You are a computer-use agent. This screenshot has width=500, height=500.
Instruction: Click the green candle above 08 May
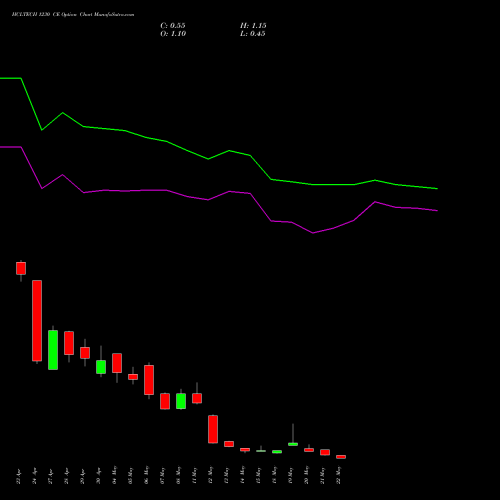(181, 401)
